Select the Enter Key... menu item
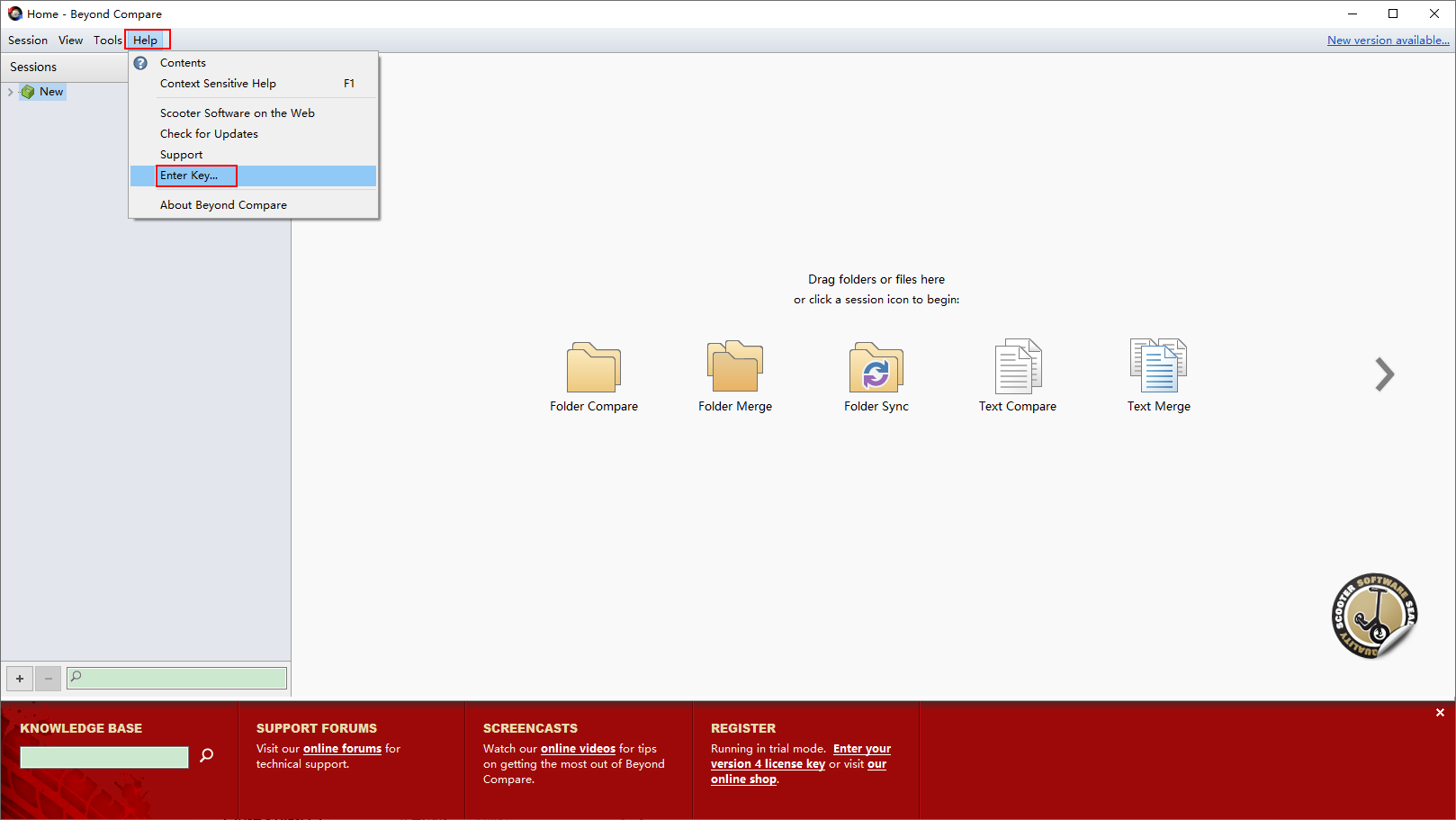Image resolution: width=1456 pixels, height=820 pixels. click(254, 176)
